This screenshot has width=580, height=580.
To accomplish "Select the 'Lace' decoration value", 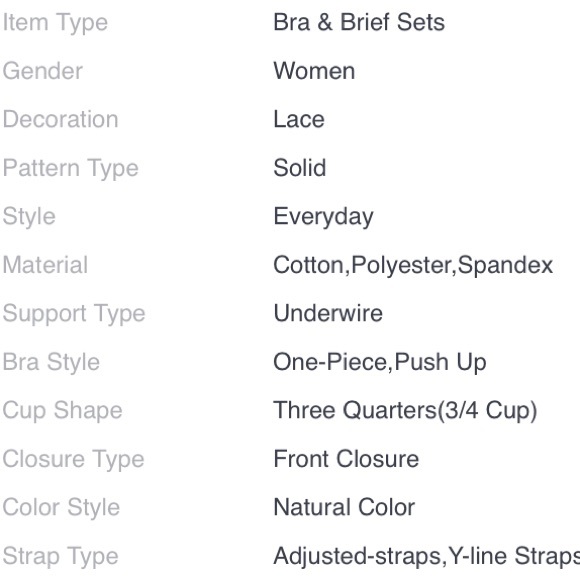I will [x=299, y=119].
